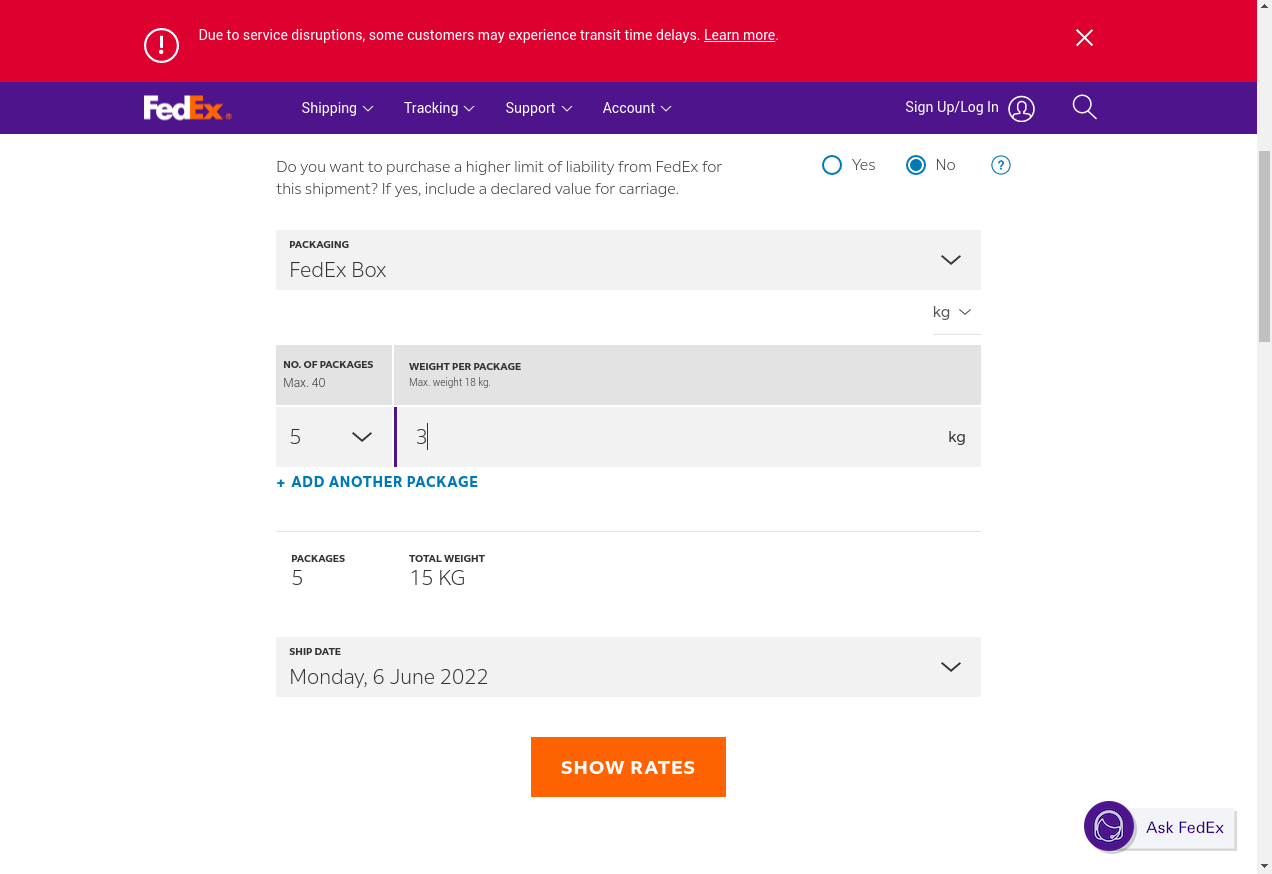Open the number of packages dropdown
This screenshot has height=874, width=1272.
pyautogui.click(x=333, y=437)
